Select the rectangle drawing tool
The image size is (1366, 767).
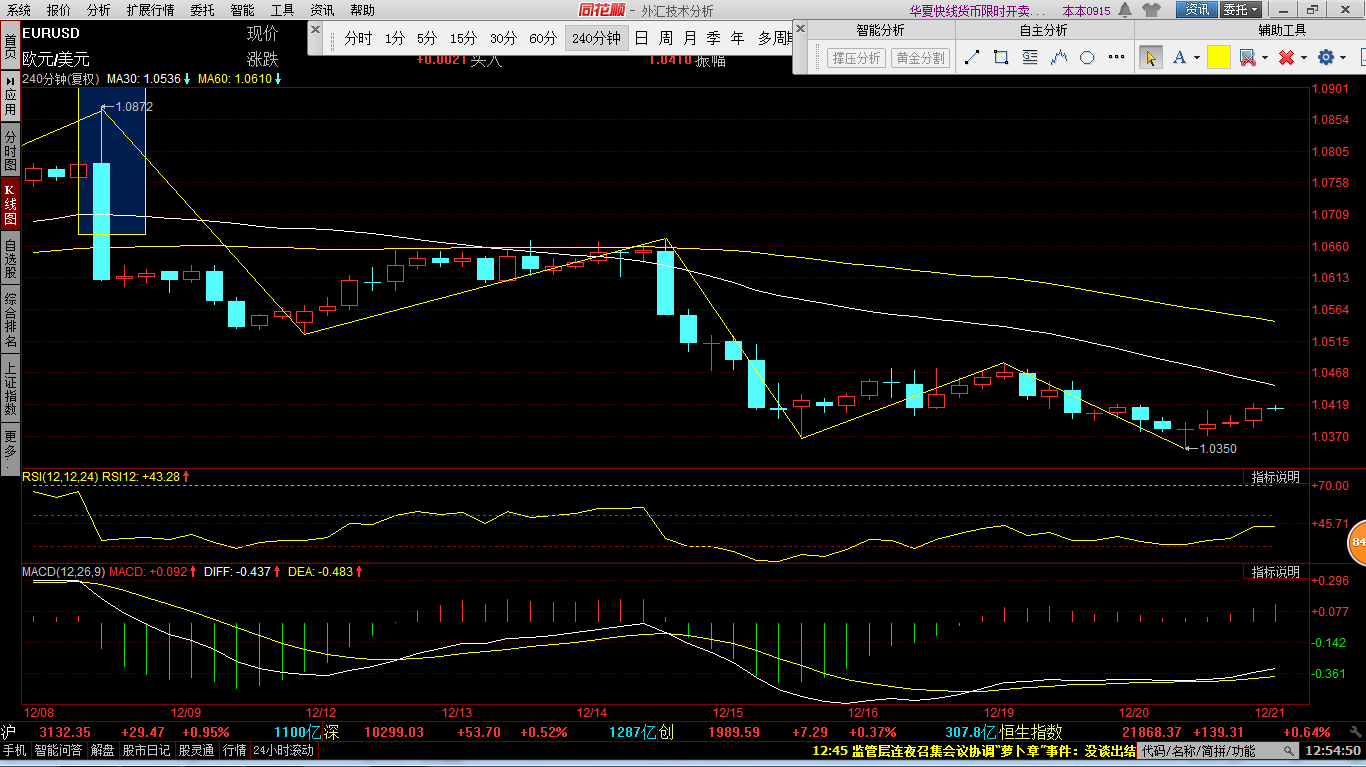[1001, 58]
